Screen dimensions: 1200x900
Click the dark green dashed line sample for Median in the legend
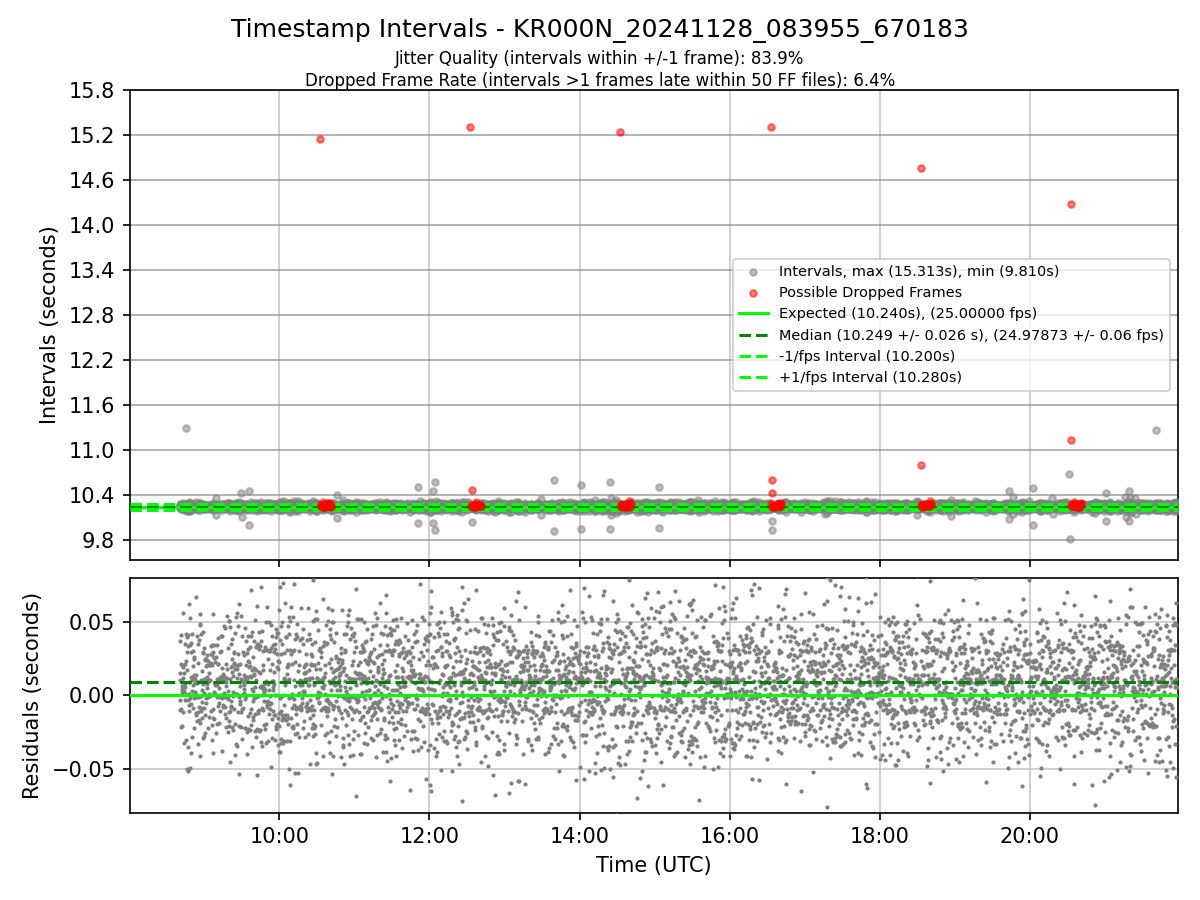point(754,335)
